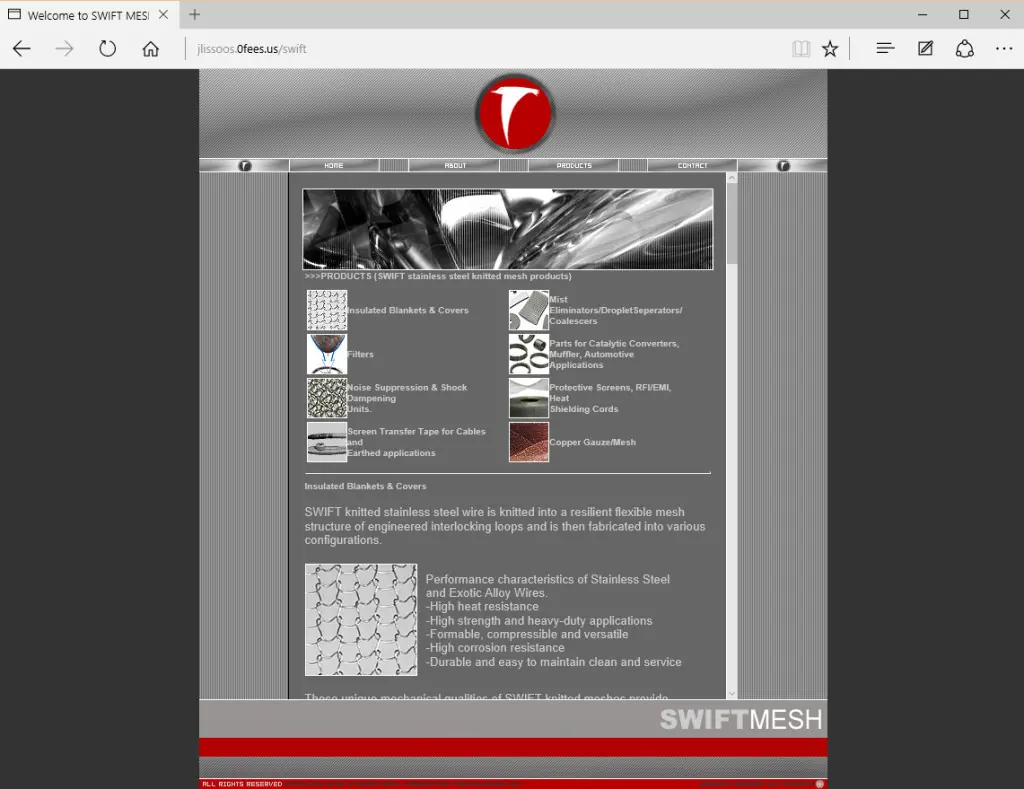Select the Welcome to SWIFT MESH tab
This screenshot has width=1024, height=789.
tap(88, 15)
